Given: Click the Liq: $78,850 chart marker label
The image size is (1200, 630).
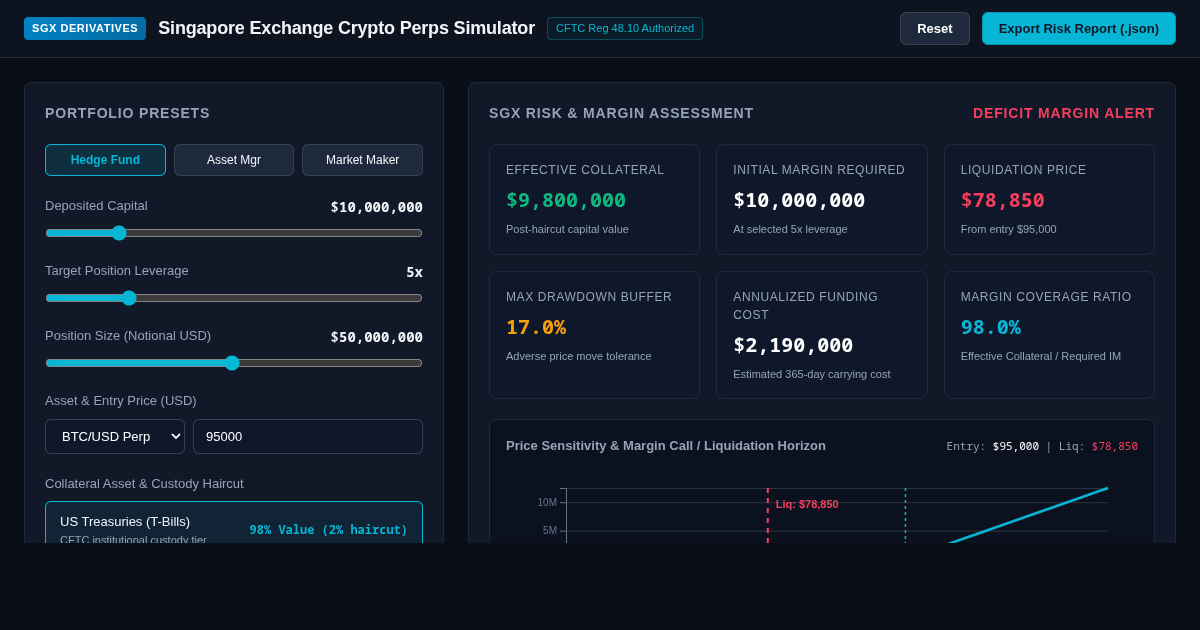Looking at the screenshot, I should click(807, 504).
